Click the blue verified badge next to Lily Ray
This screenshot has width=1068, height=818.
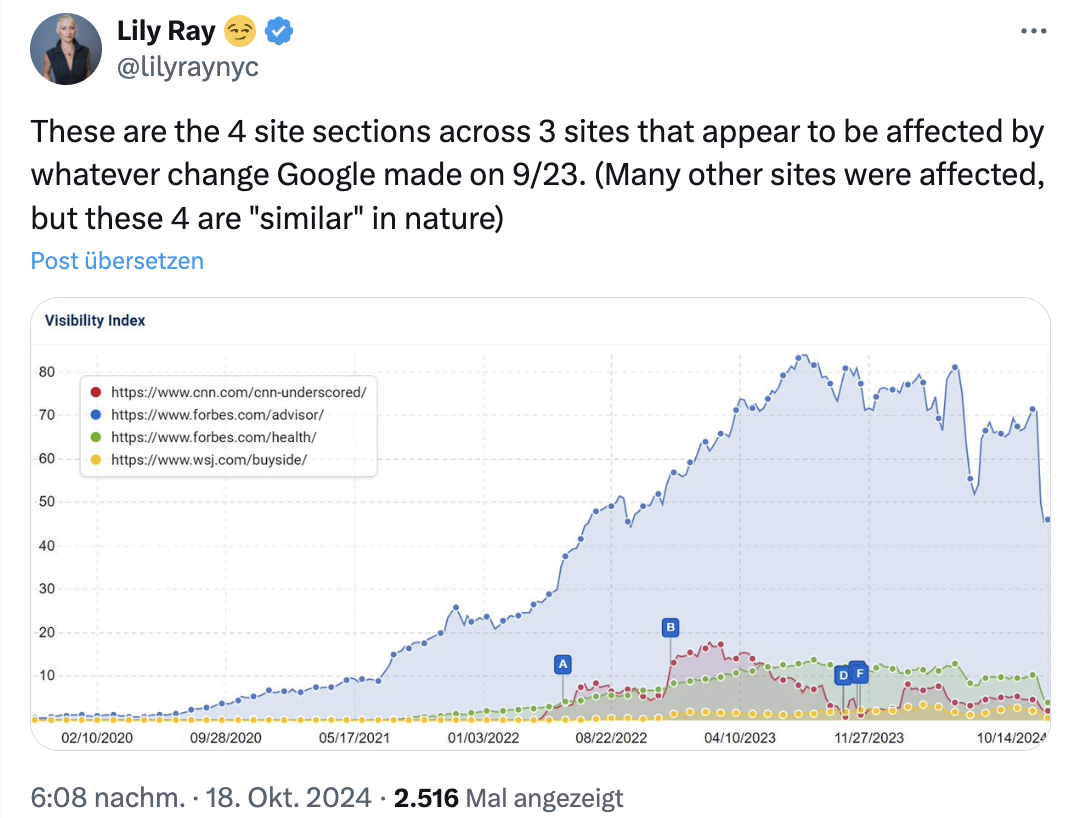pyautogui.click(x=277, y=31)
